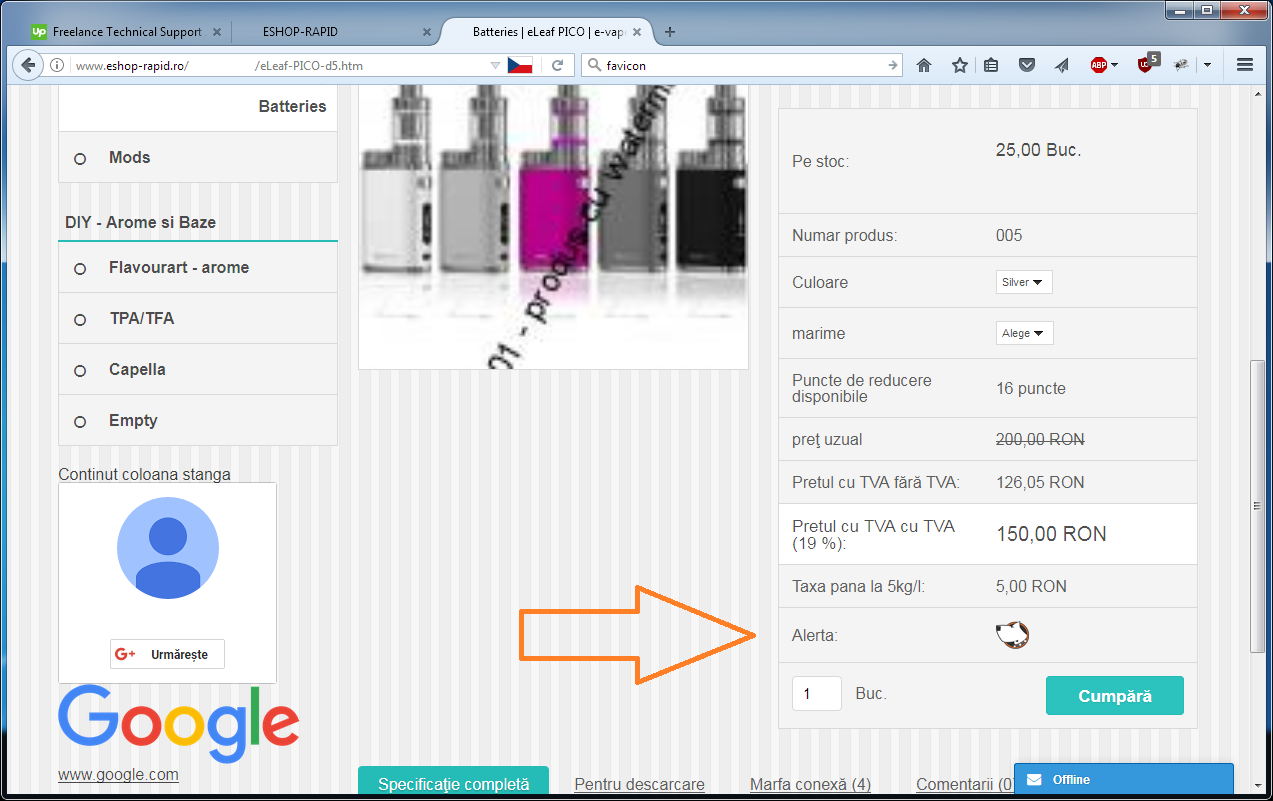Open site information icon in address bar

[x=57, y=65]
